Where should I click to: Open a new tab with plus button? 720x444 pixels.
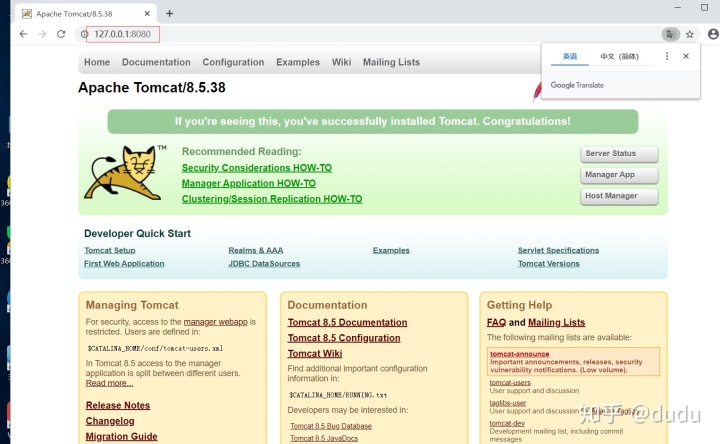[x=169, y=13]
